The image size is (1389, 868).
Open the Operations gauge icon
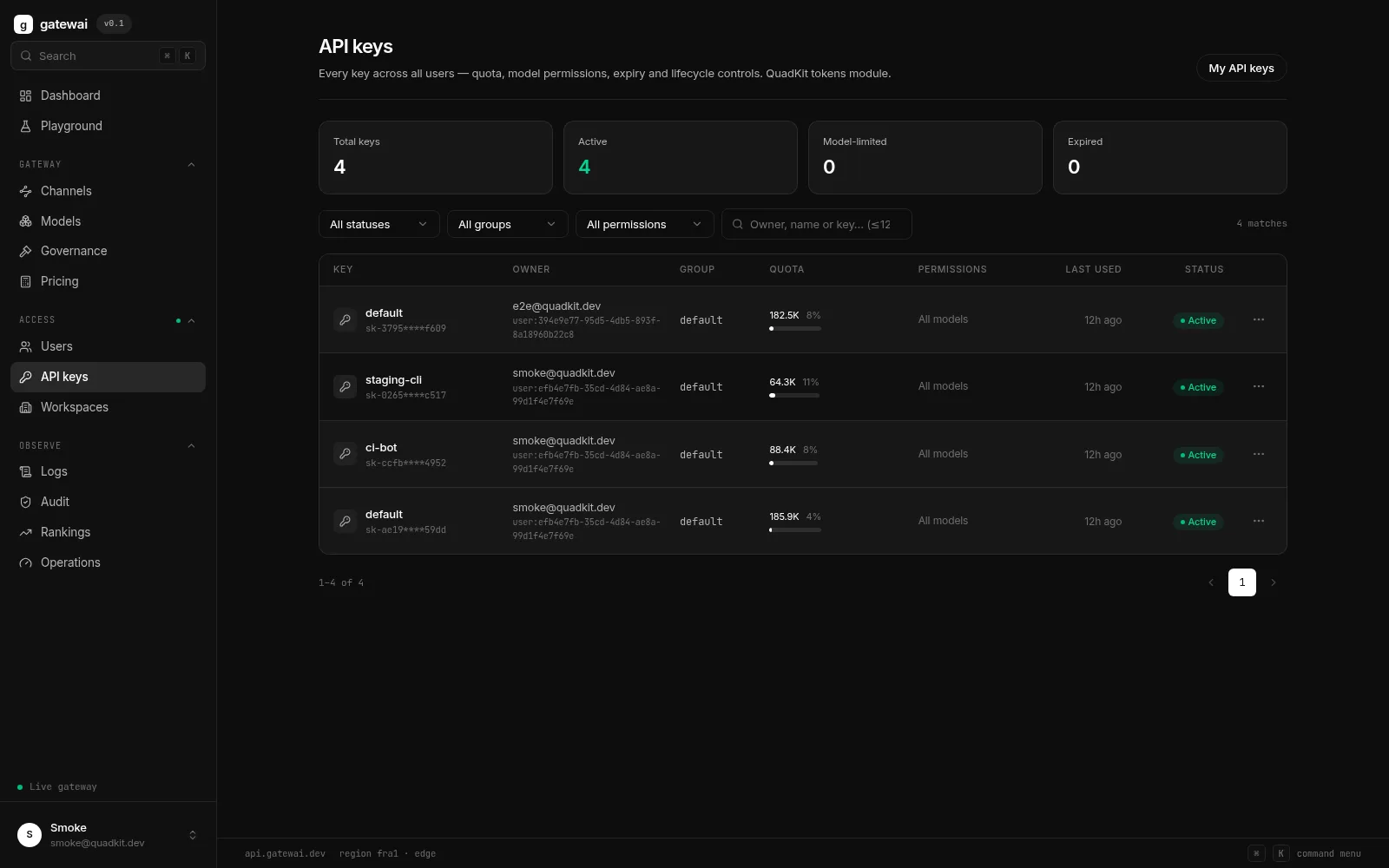click(x=25, y=562)
